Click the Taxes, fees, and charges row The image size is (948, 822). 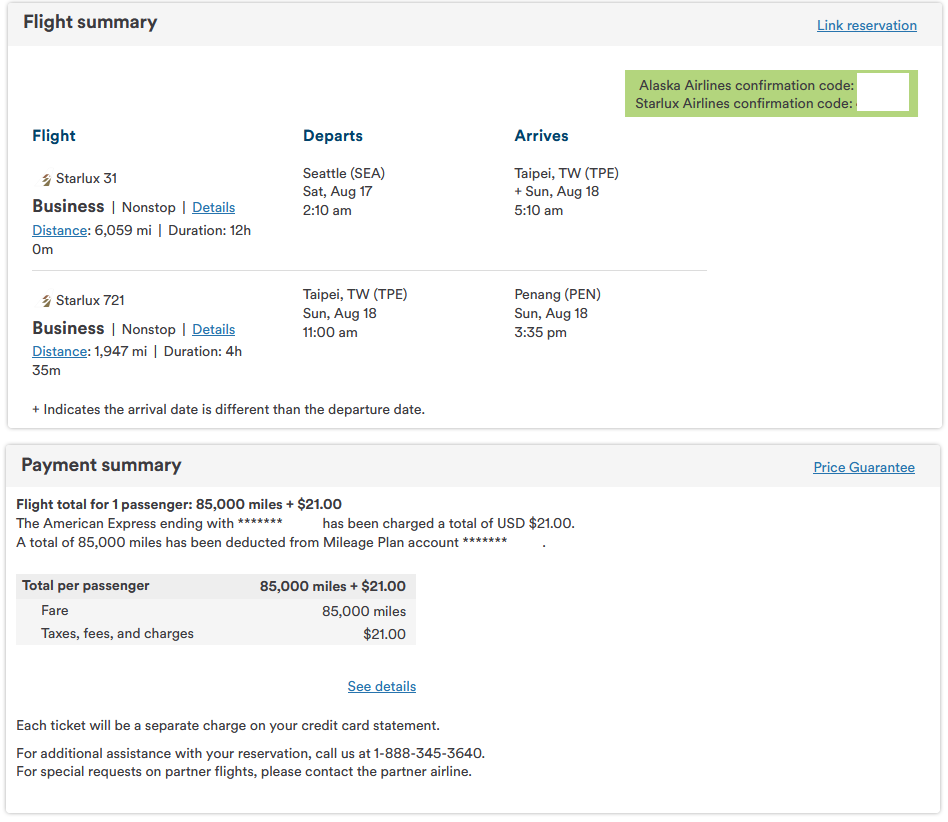[216, 633]
